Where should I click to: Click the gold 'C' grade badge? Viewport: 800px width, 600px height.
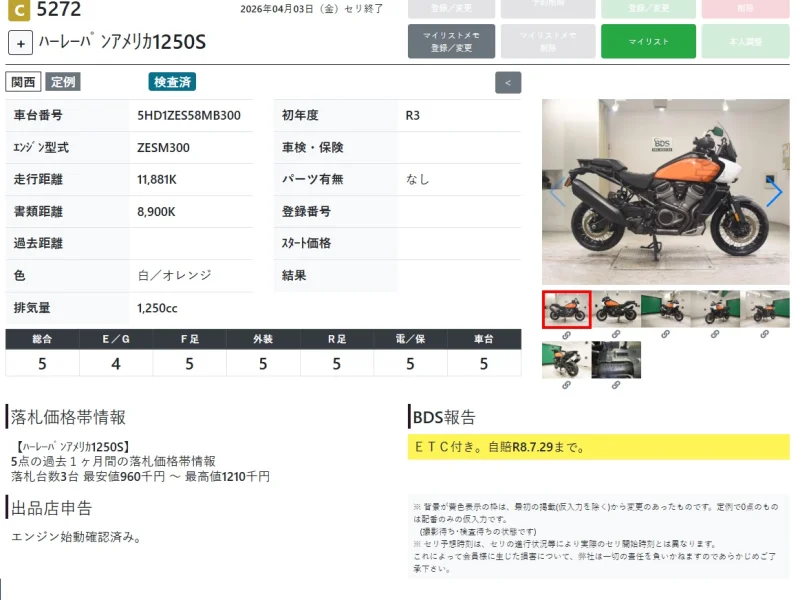[x=19, y=10]
